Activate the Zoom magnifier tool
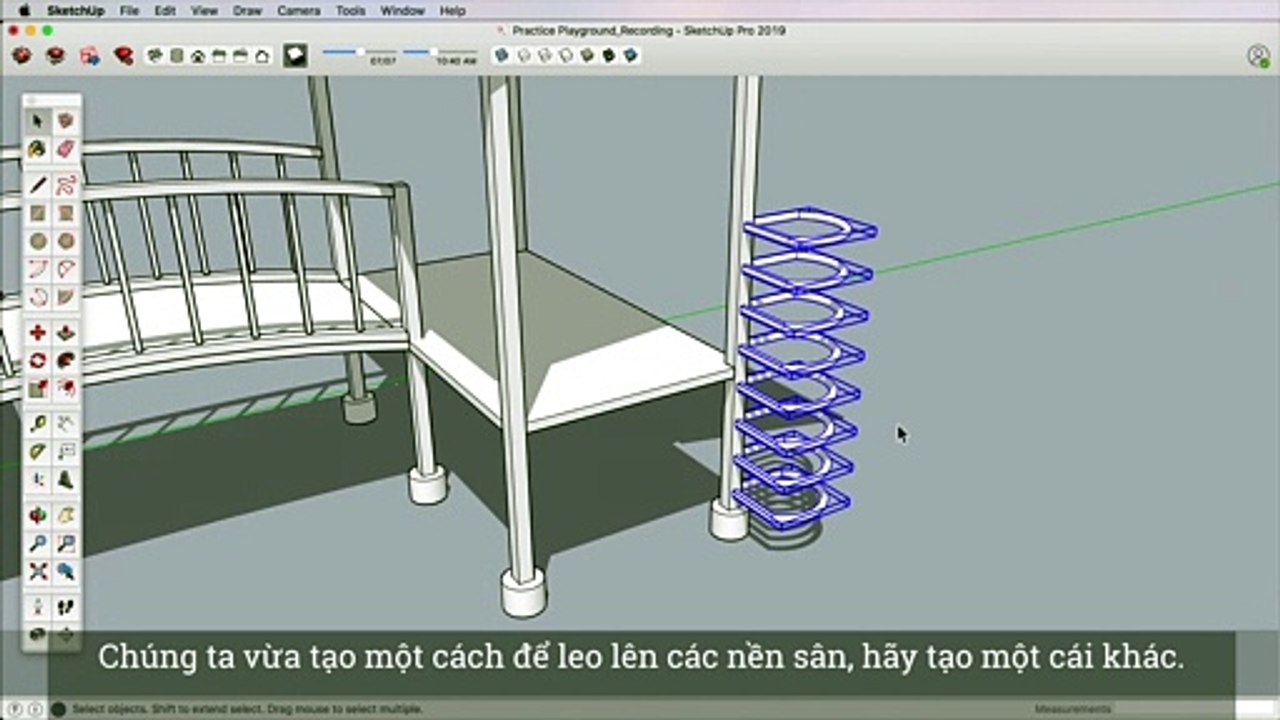1280x720 pixels. pos(38,544)
